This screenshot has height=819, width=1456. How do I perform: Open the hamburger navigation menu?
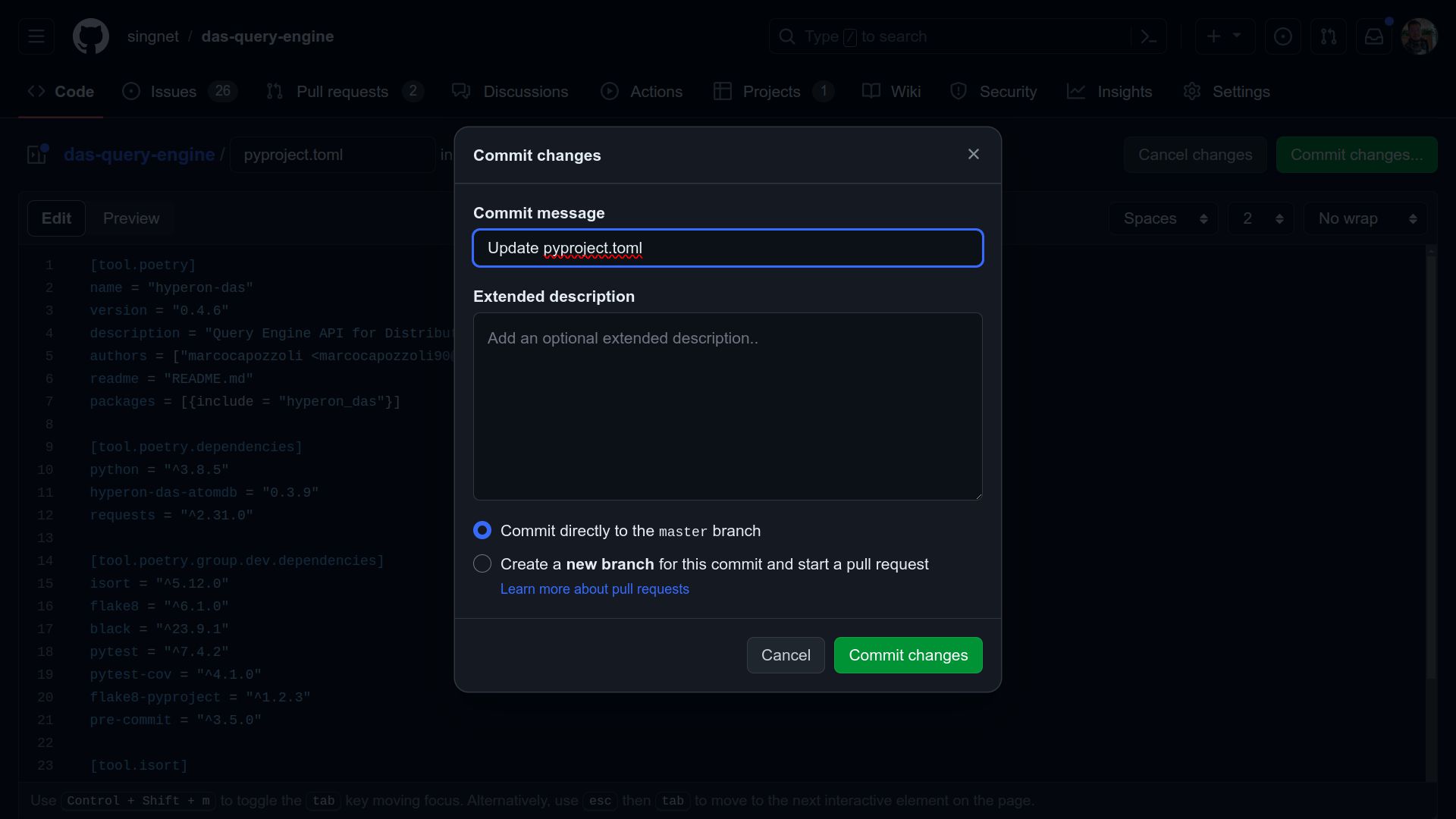[36, 36]
